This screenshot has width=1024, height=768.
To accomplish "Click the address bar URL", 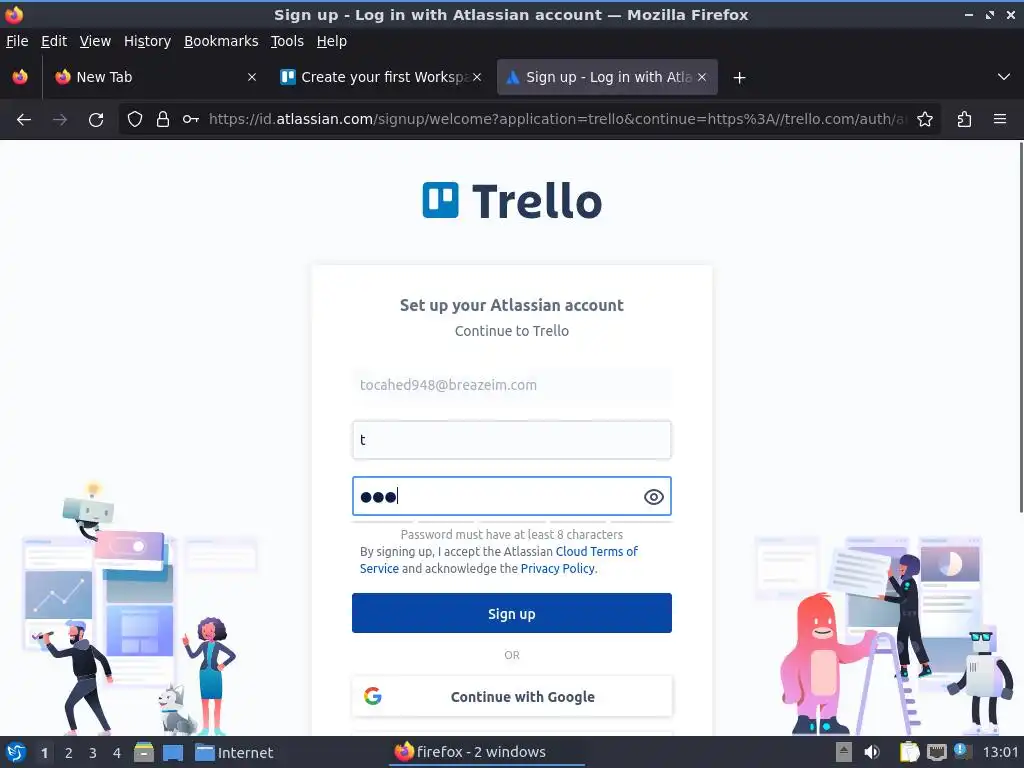I will point(557,119).
